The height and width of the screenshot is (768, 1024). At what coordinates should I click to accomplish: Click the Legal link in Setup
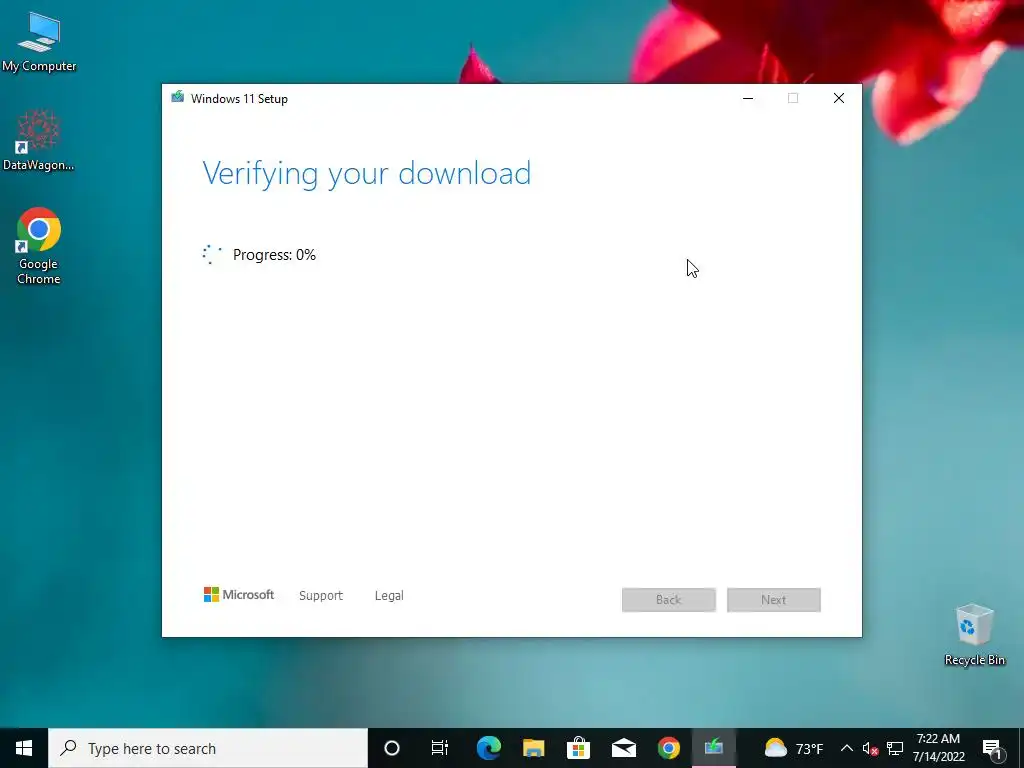pyautogui.click(x=389, y=596)
